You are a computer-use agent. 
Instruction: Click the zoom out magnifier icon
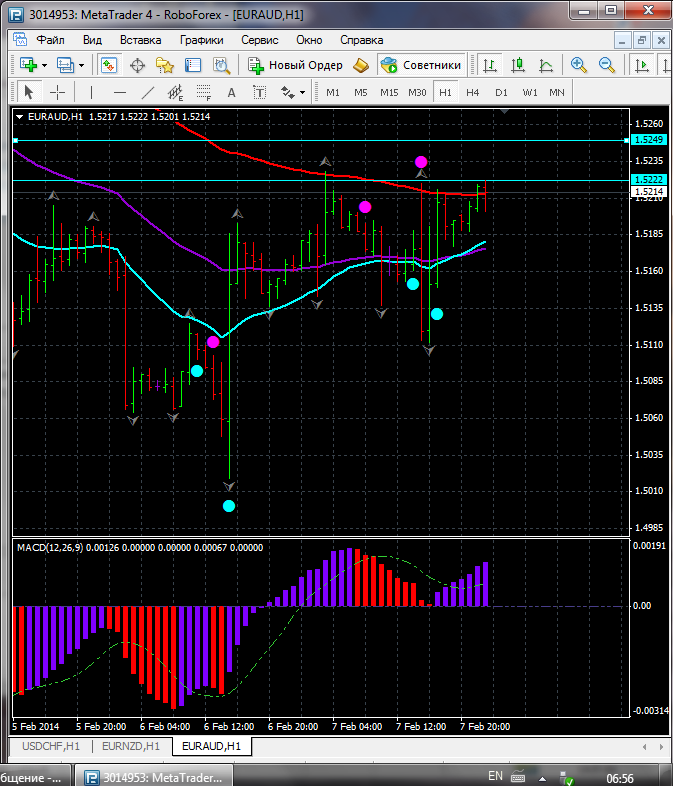(606, 65)
